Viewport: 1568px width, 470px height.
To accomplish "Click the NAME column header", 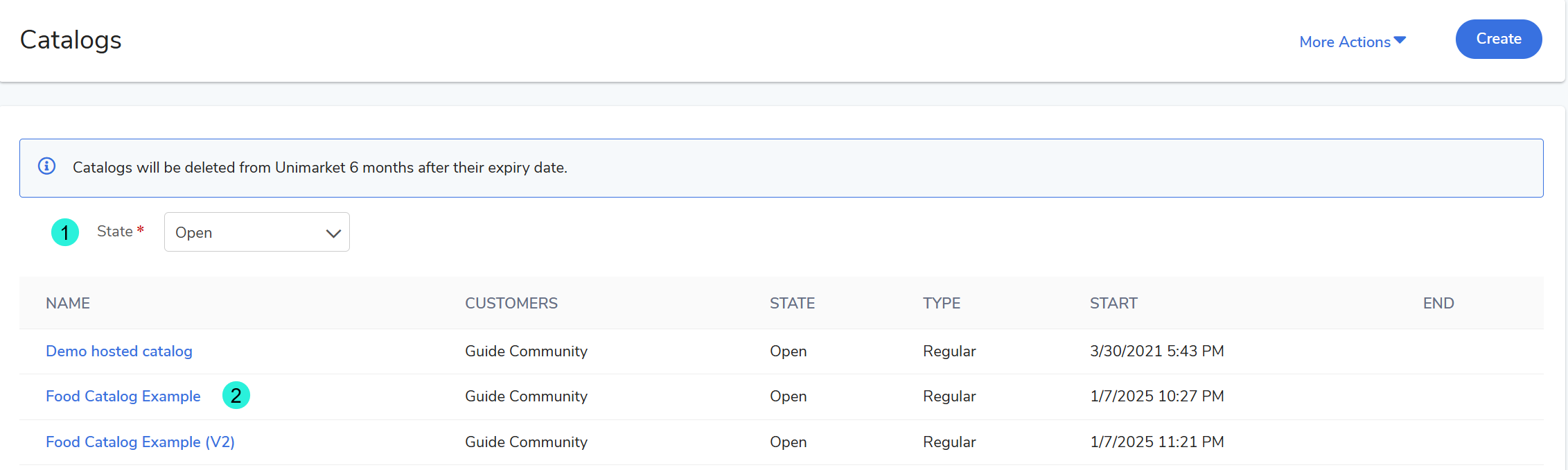I will (68, 303).
